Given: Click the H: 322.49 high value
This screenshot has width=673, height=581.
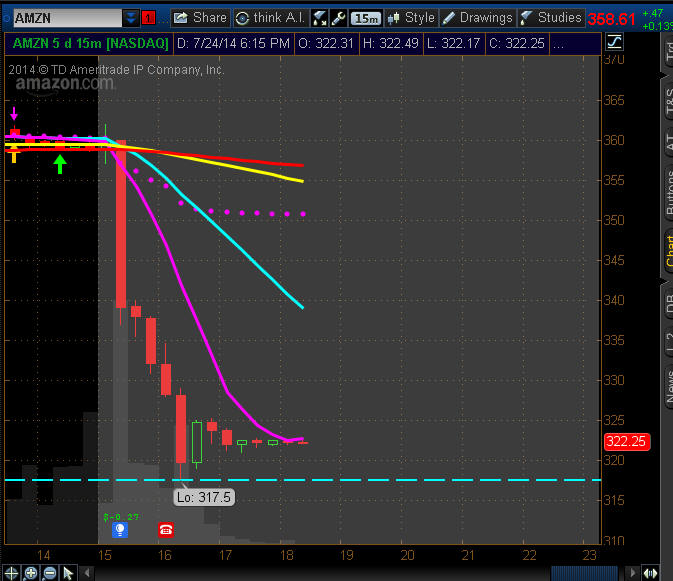Looking at the screenshot, I should tap(391, 44).
